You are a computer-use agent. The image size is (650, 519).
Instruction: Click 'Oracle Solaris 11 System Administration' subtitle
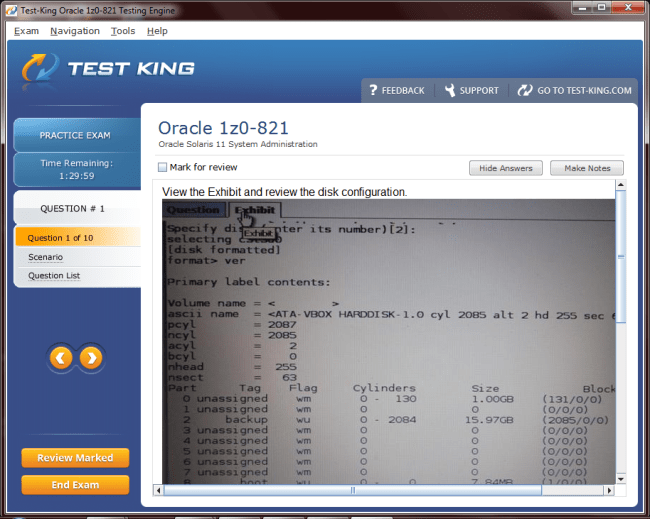238,144
